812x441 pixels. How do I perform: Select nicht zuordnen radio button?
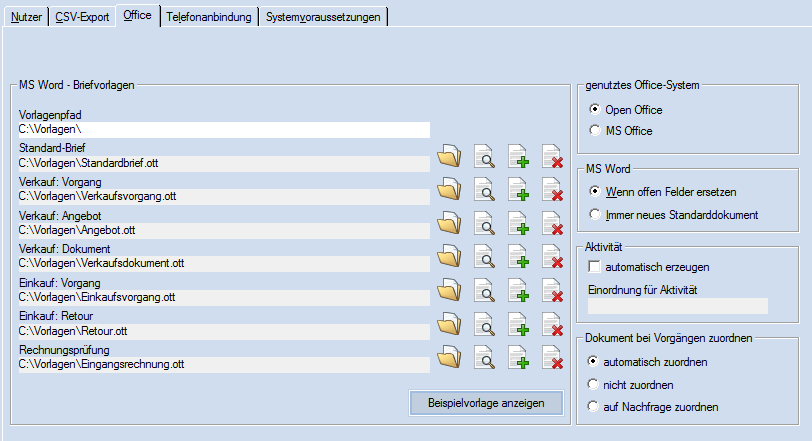click(596, 384)
